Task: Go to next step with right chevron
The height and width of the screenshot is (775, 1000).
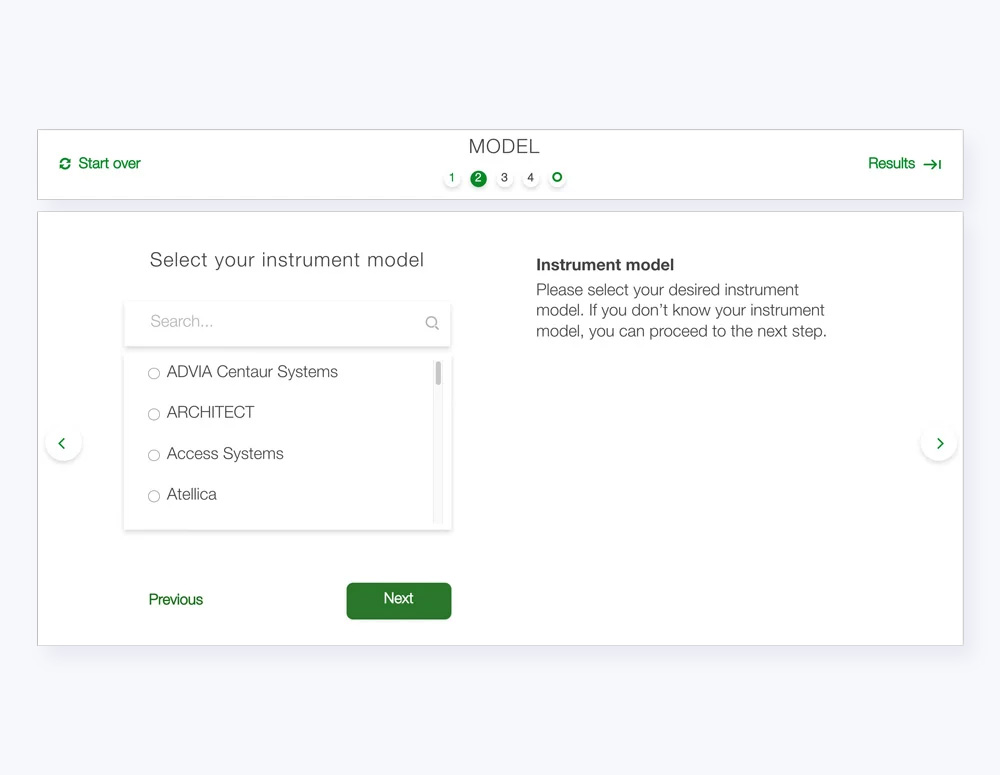Action: click(x=939, y=443)
